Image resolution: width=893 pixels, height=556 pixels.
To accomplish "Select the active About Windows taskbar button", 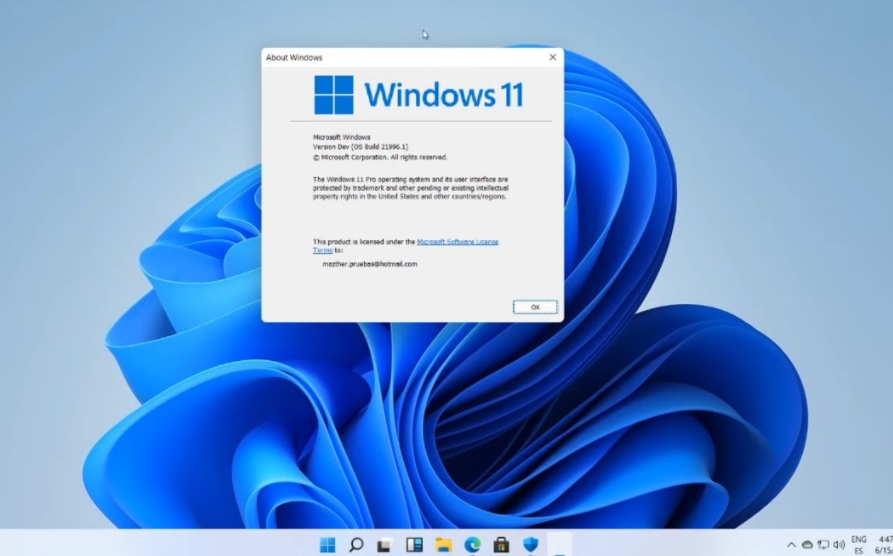I will (559, 545).
